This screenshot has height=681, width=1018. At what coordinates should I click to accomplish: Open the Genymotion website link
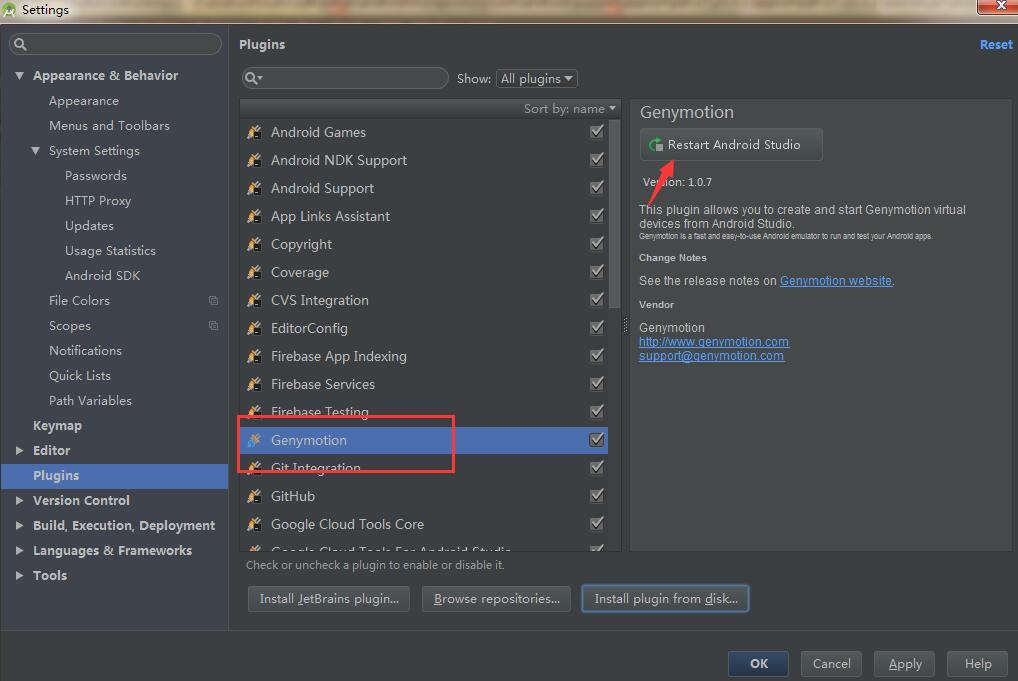pos(836,280)
